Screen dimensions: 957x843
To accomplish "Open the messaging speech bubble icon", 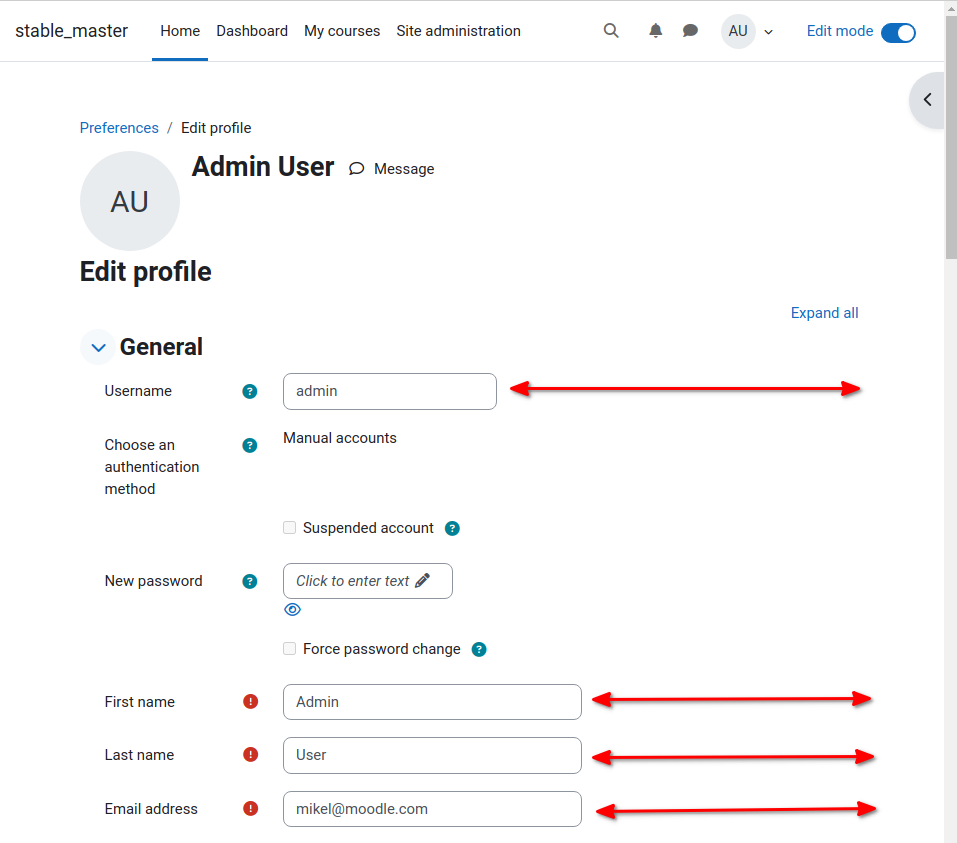I will pyautogui.click(x=690, y=31).
